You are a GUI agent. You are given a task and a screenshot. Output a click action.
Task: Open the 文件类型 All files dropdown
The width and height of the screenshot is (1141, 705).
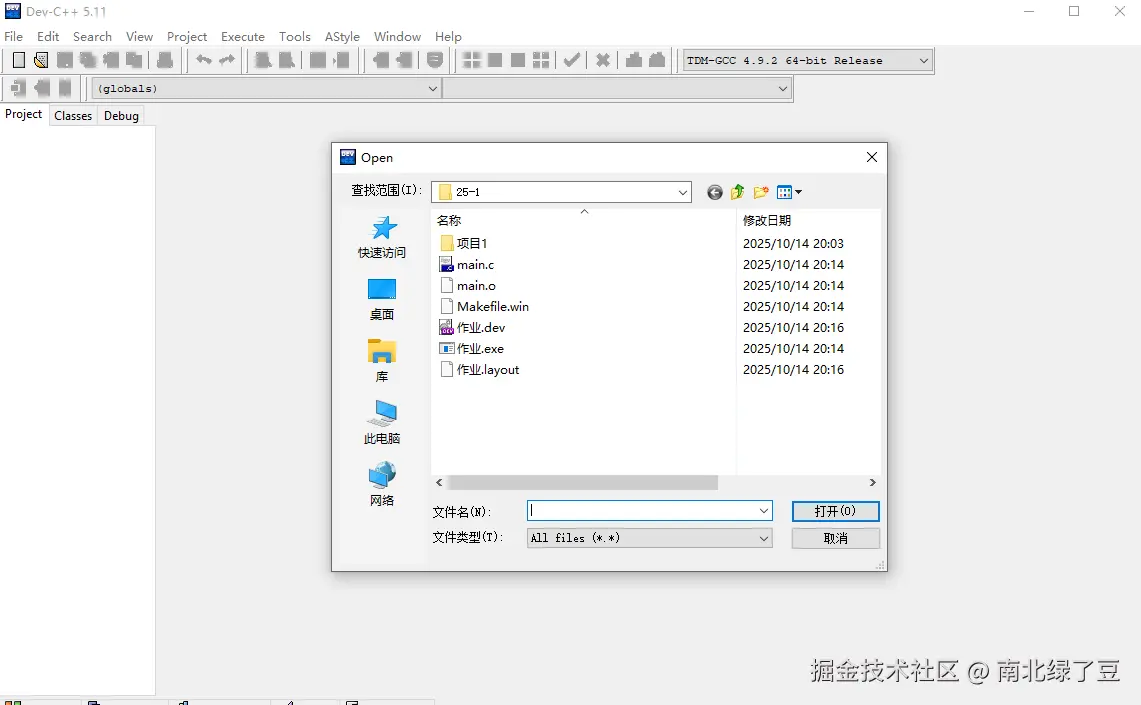click(649, 538)
